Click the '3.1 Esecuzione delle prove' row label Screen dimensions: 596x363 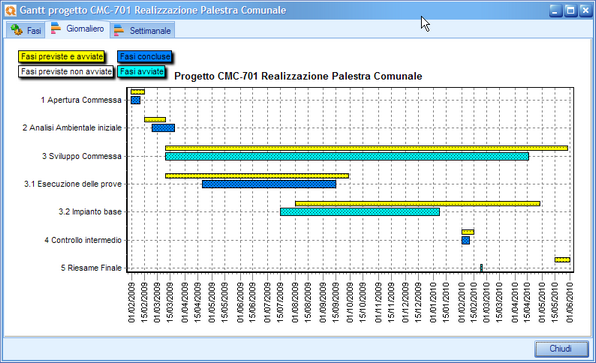click(x=73, y=184)
